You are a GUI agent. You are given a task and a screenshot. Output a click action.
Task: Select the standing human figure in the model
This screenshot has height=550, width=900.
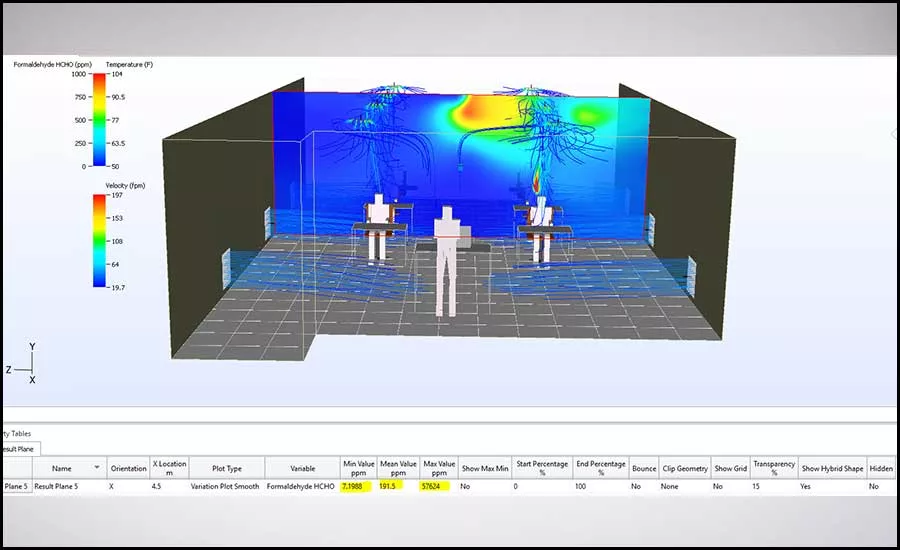coord(445,261)
